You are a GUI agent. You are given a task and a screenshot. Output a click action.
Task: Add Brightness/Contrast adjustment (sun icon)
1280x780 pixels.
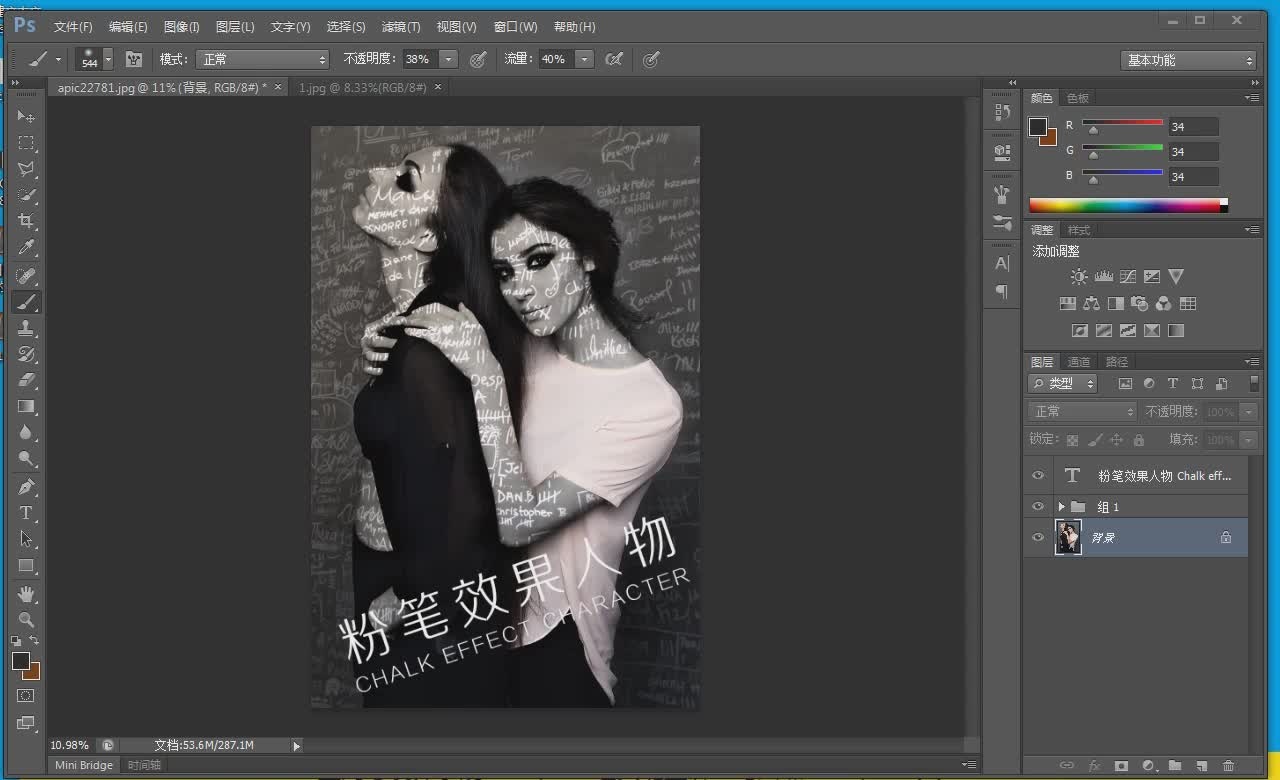click(x=1079, y=277)
